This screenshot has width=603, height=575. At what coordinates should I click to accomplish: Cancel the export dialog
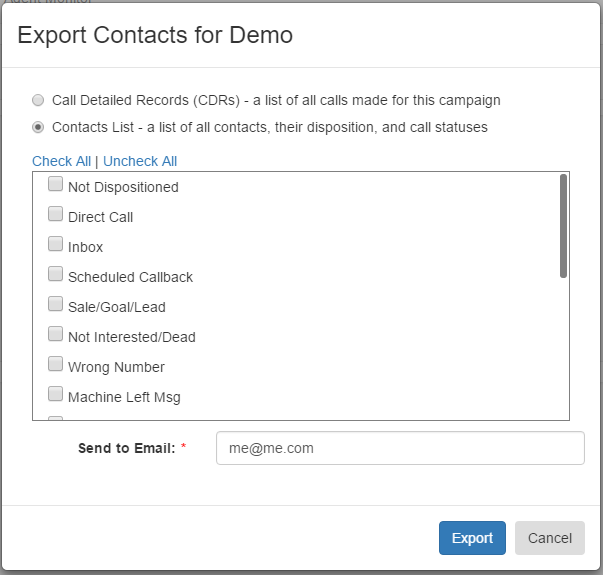point(550,538)
